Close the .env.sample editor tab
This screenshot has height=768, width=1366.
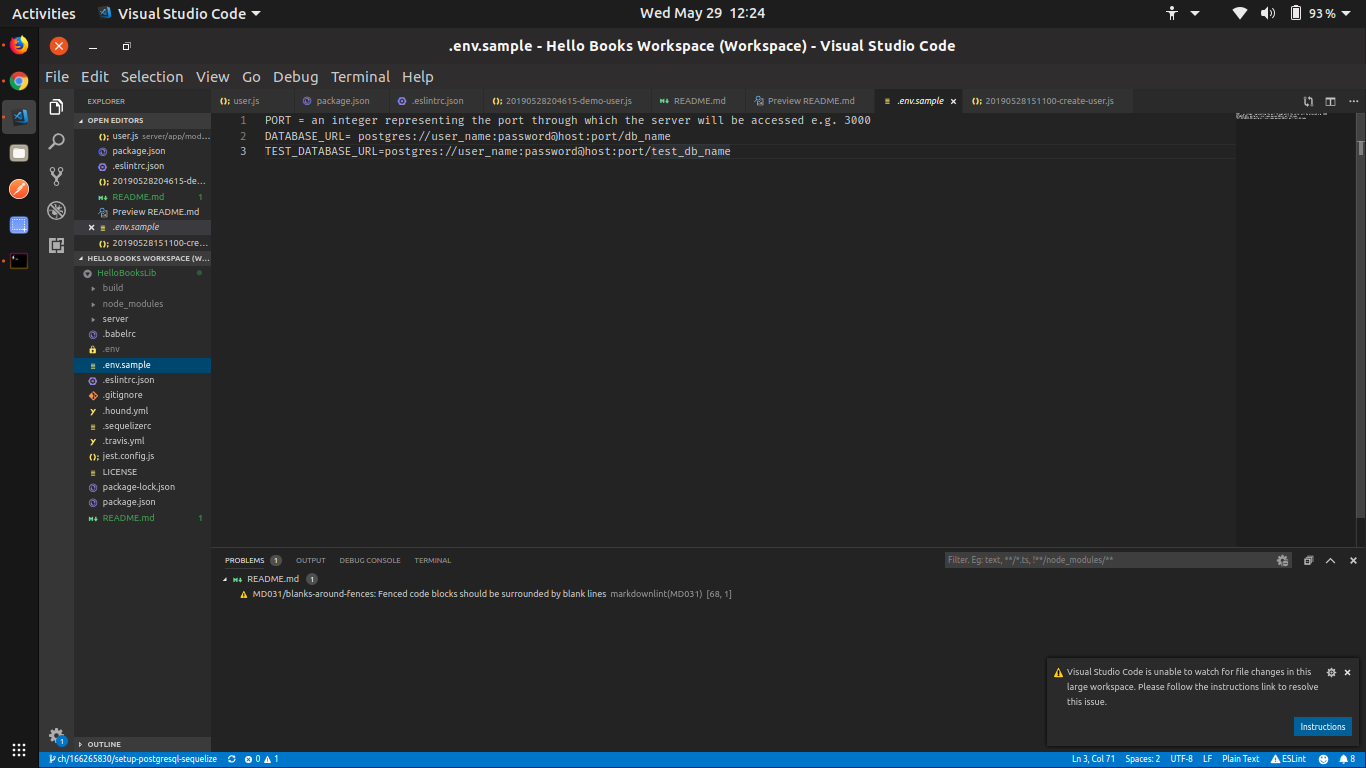953,101
